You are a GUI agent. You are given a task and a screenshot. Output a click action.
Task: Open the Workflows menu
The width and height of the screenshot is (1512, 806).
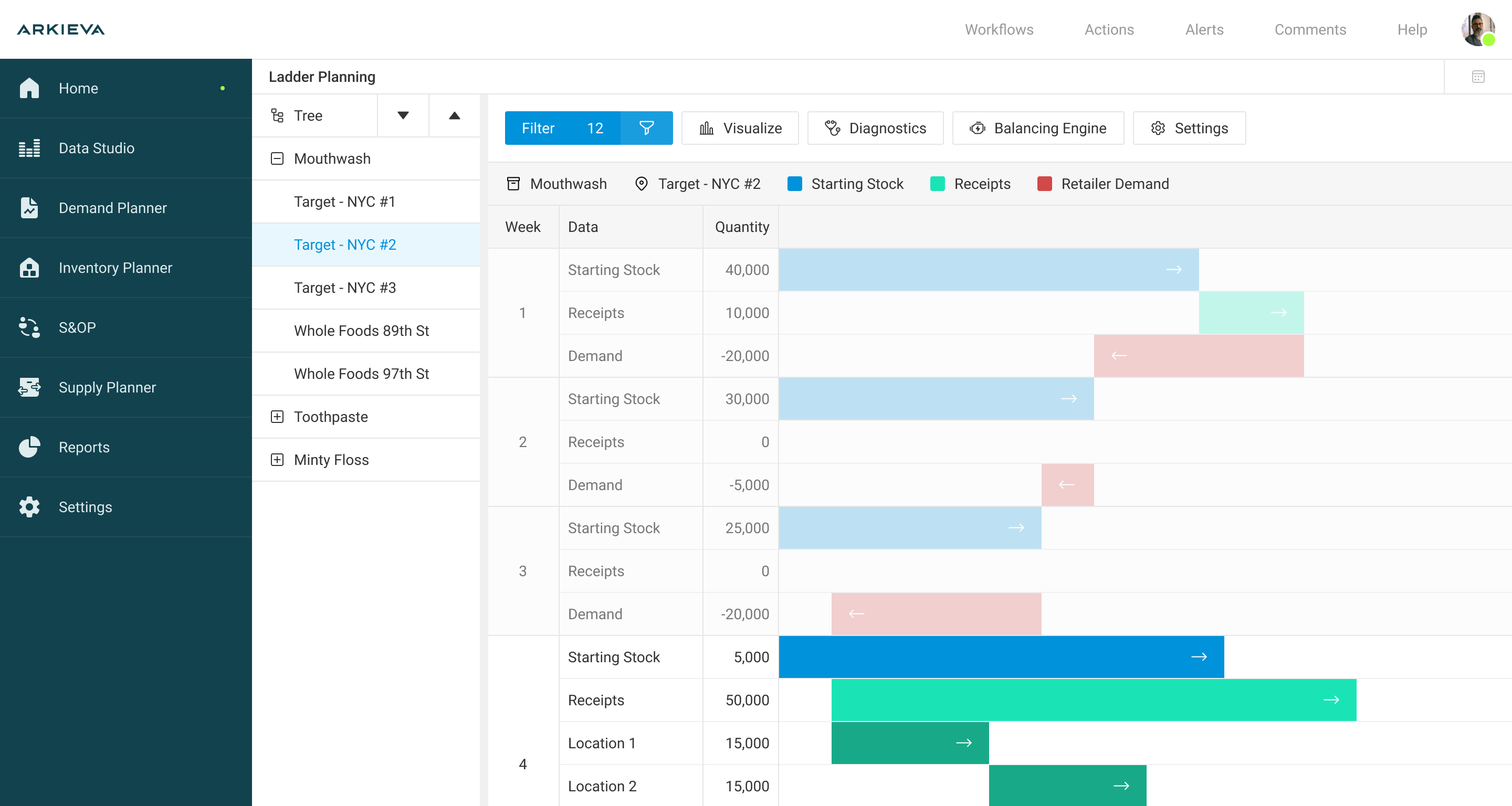tap(999, 29)
